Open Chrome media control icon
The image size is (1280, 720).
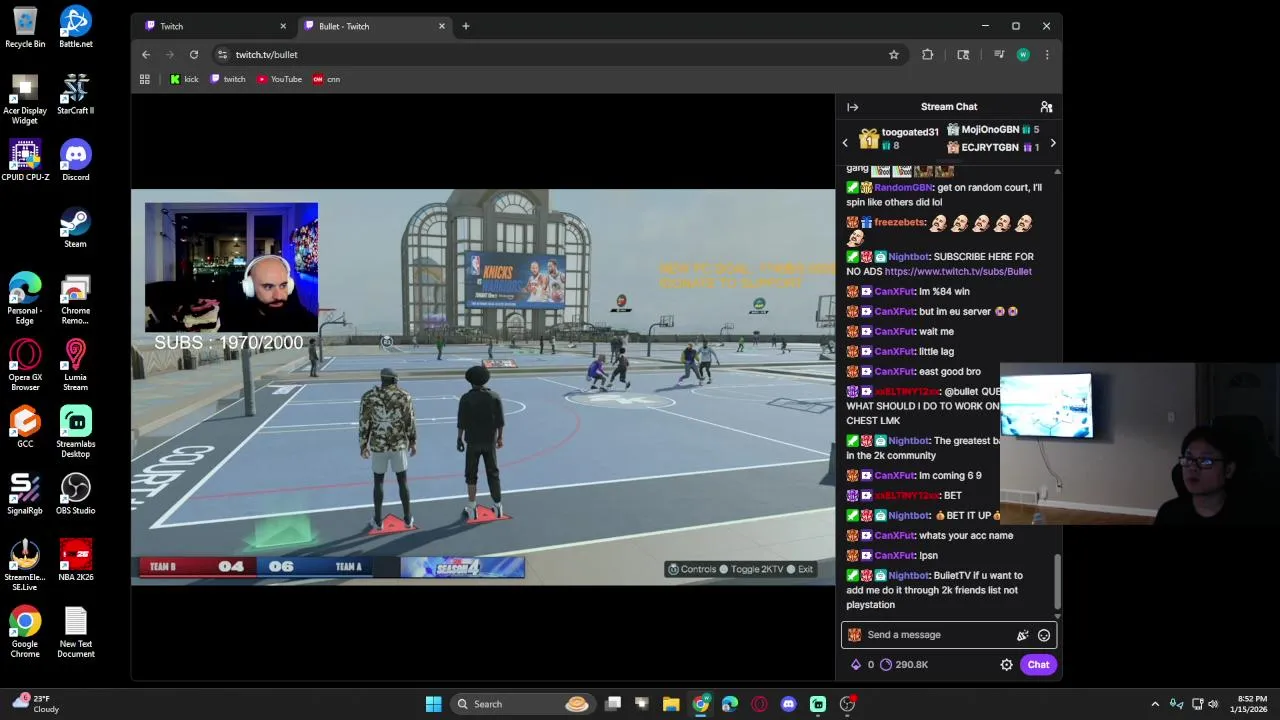(998, 55)
